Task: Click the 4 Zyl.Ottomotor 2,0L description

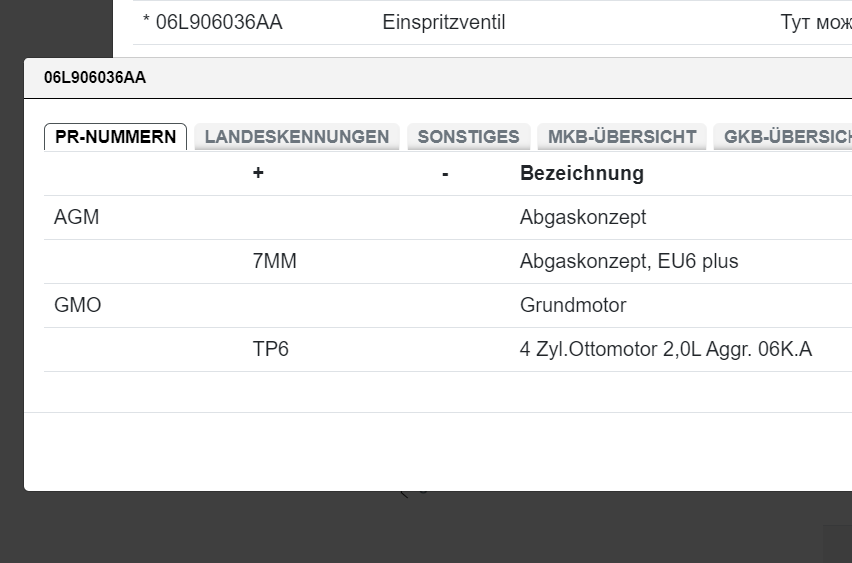Action: [x=665, y=349]
